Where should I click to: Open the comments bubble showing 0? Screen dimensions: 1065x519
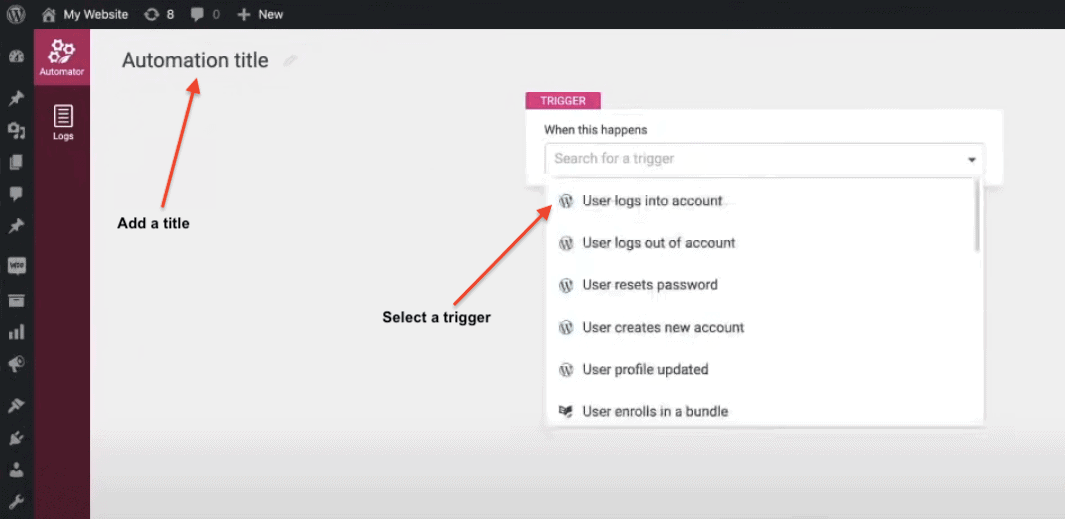click(205, 14)
